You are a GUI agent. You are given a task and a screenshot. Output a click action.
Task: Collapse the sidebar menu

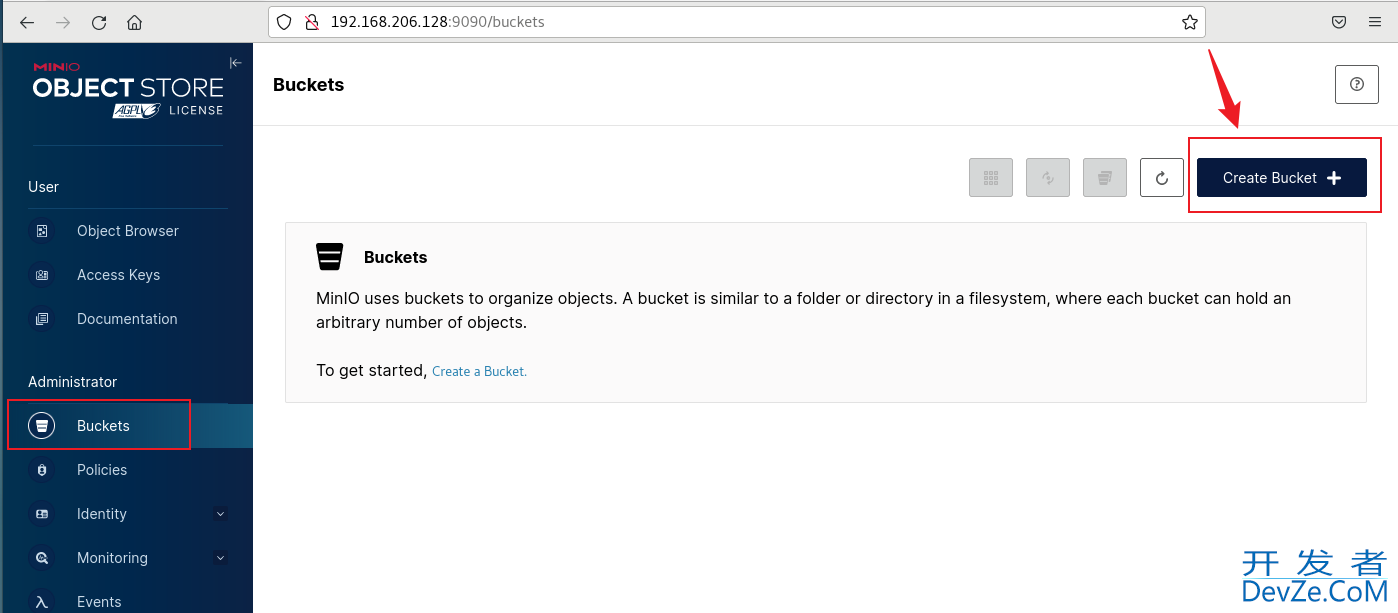click(236, 63)
